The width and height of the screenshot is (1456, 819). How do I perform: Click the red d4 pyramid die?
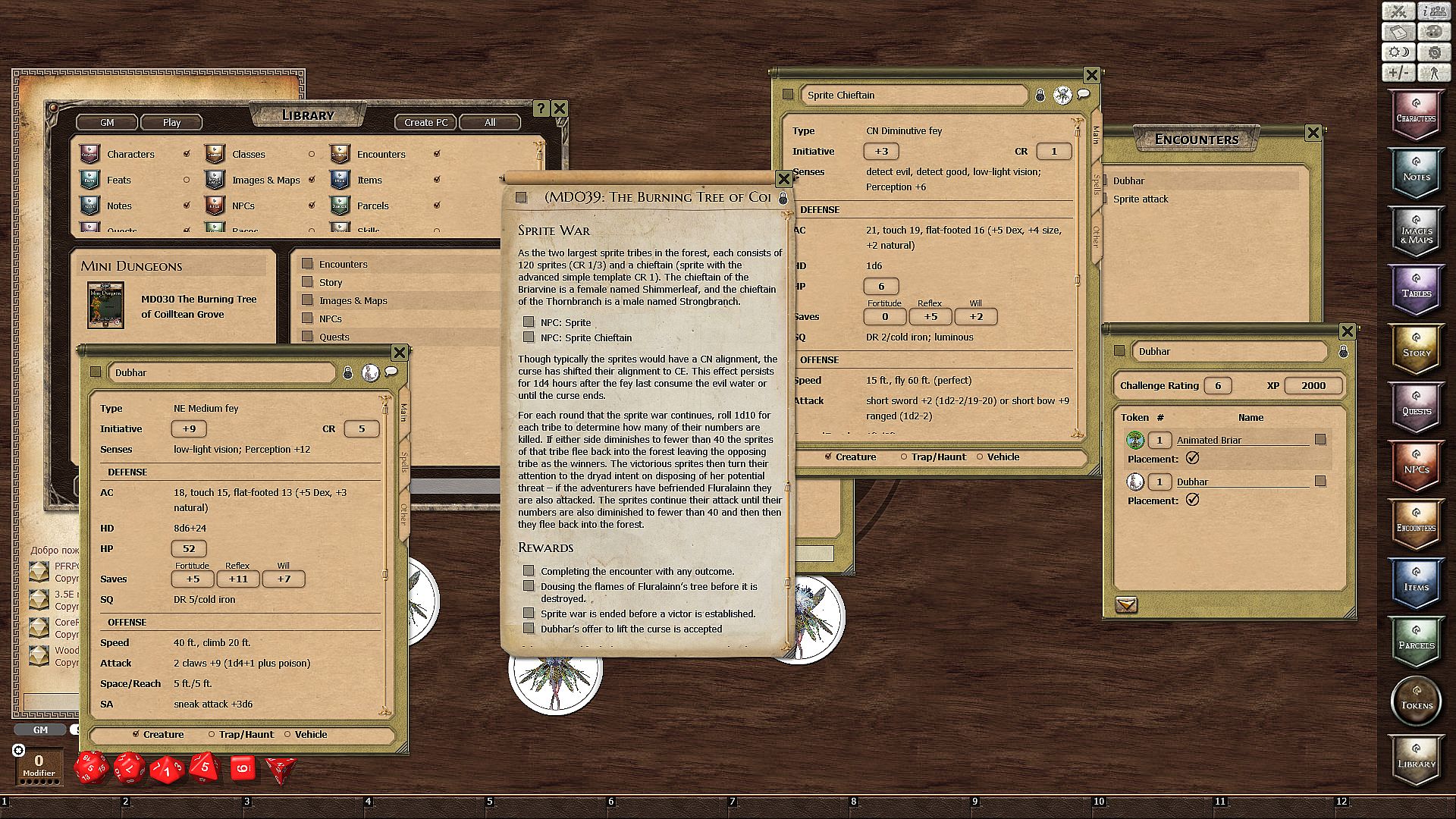[x=280, y=770]
